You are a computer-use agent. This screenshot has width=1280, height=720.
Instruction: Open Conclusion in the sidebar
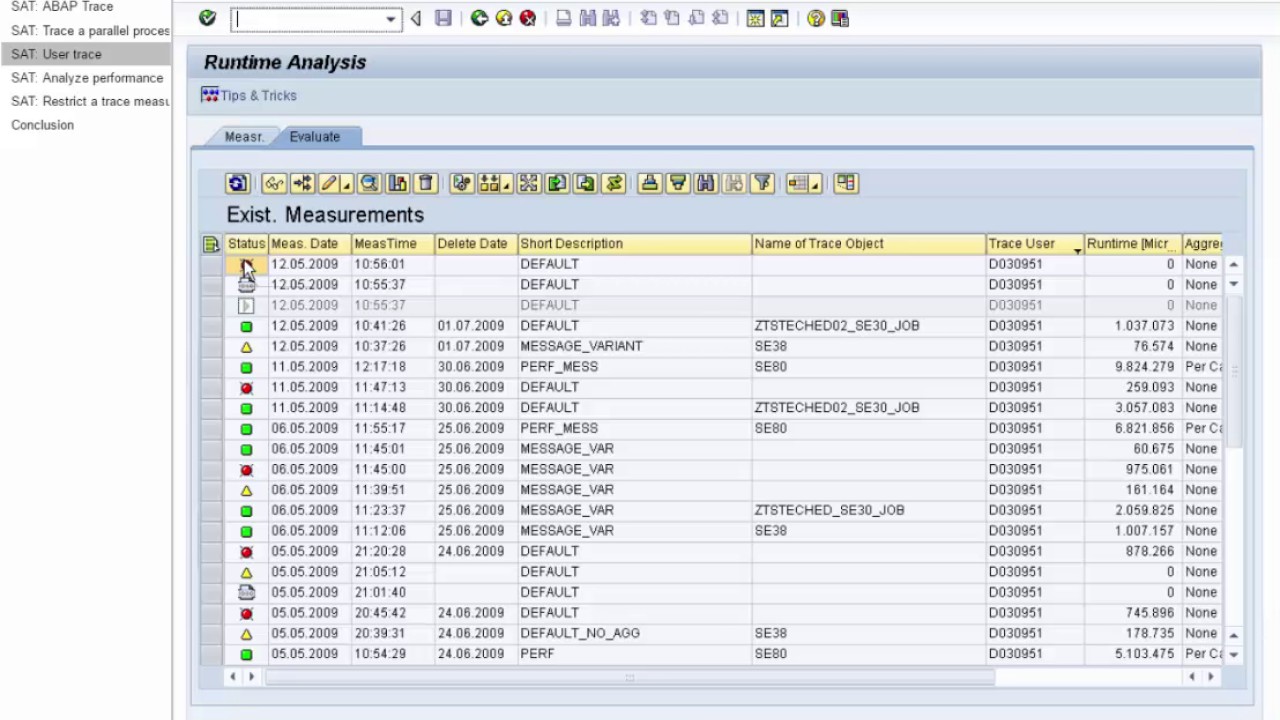42,125
